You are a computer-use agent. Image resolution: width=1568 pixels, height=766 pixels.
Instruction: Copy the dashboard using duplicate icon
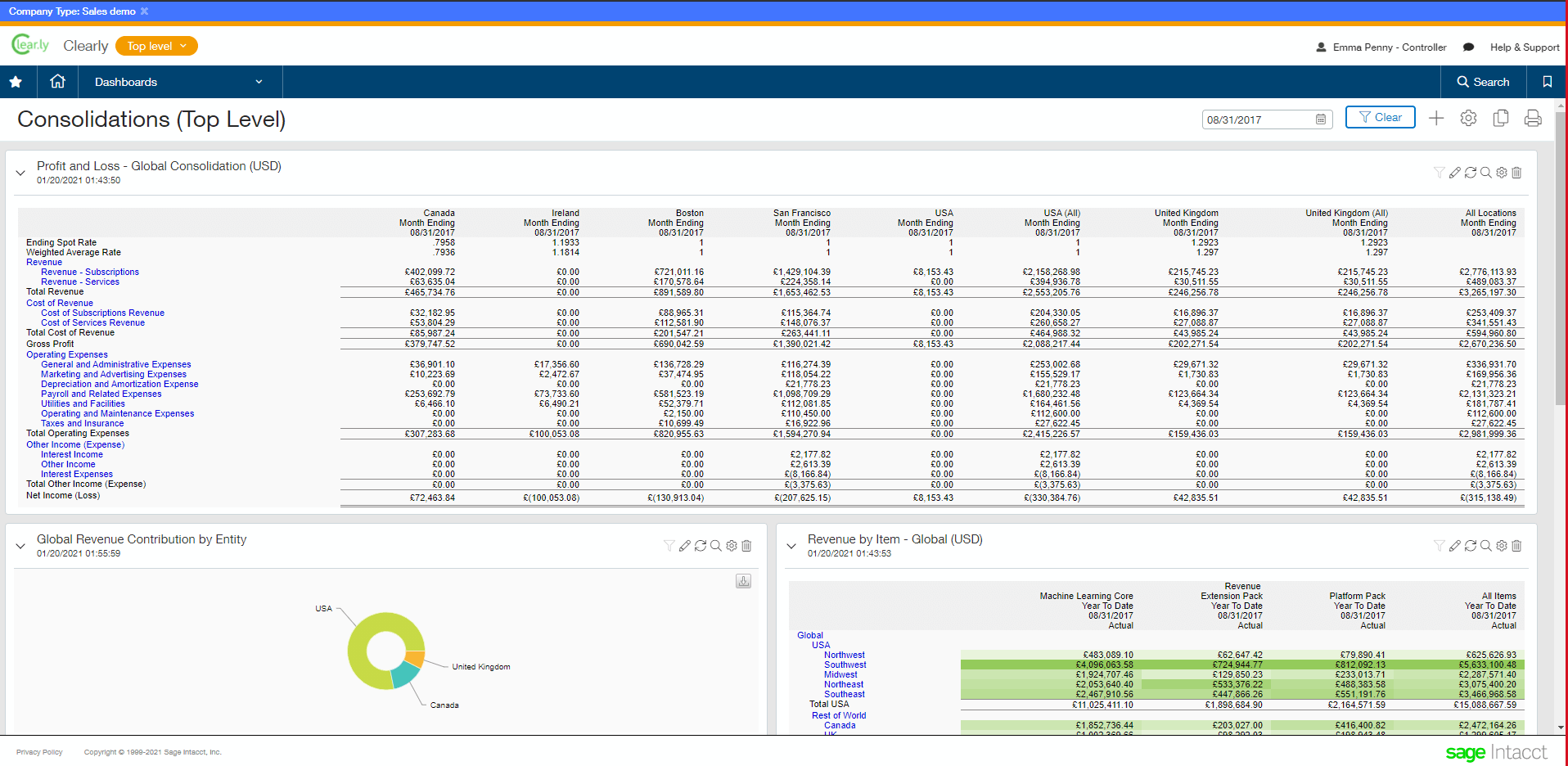[1501, 119]
